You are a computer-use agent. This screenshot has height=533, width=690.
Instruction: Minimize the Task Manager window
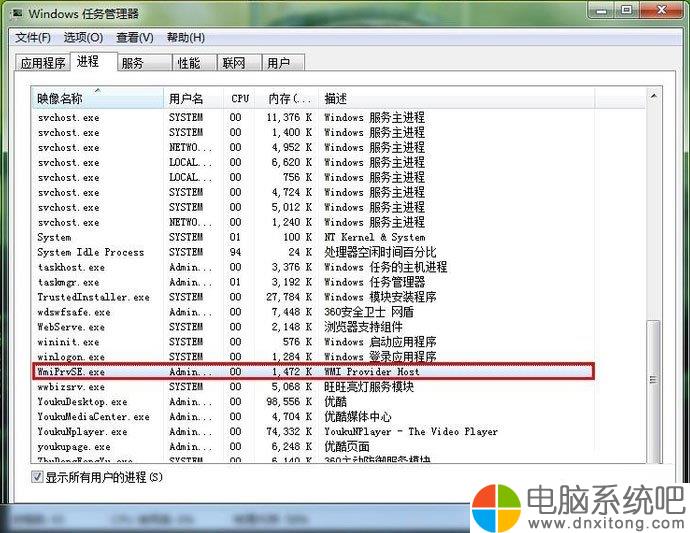tap(601, 11)
